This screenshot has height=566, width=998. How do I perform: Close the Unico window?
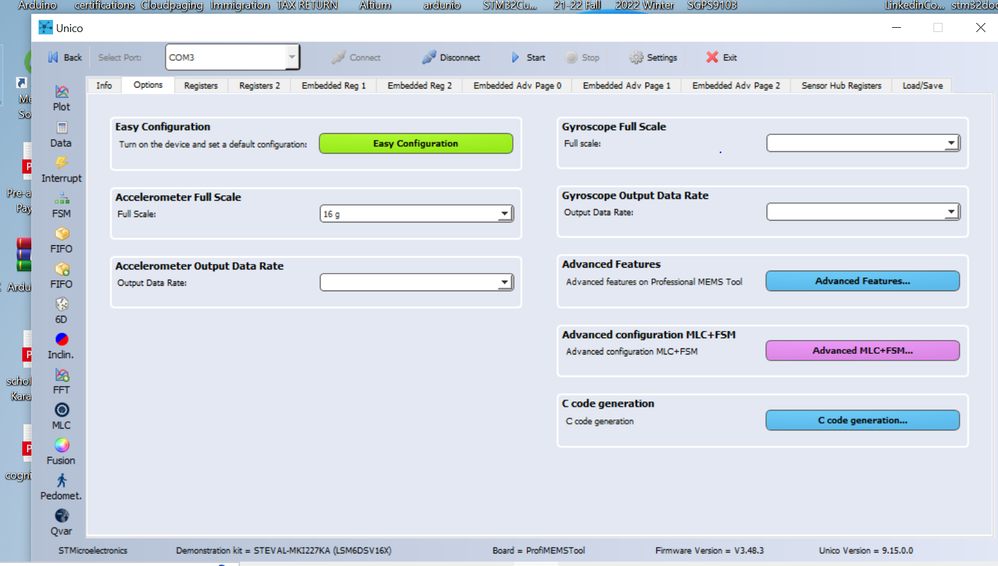pyautogui.click(x=980, y=27)
